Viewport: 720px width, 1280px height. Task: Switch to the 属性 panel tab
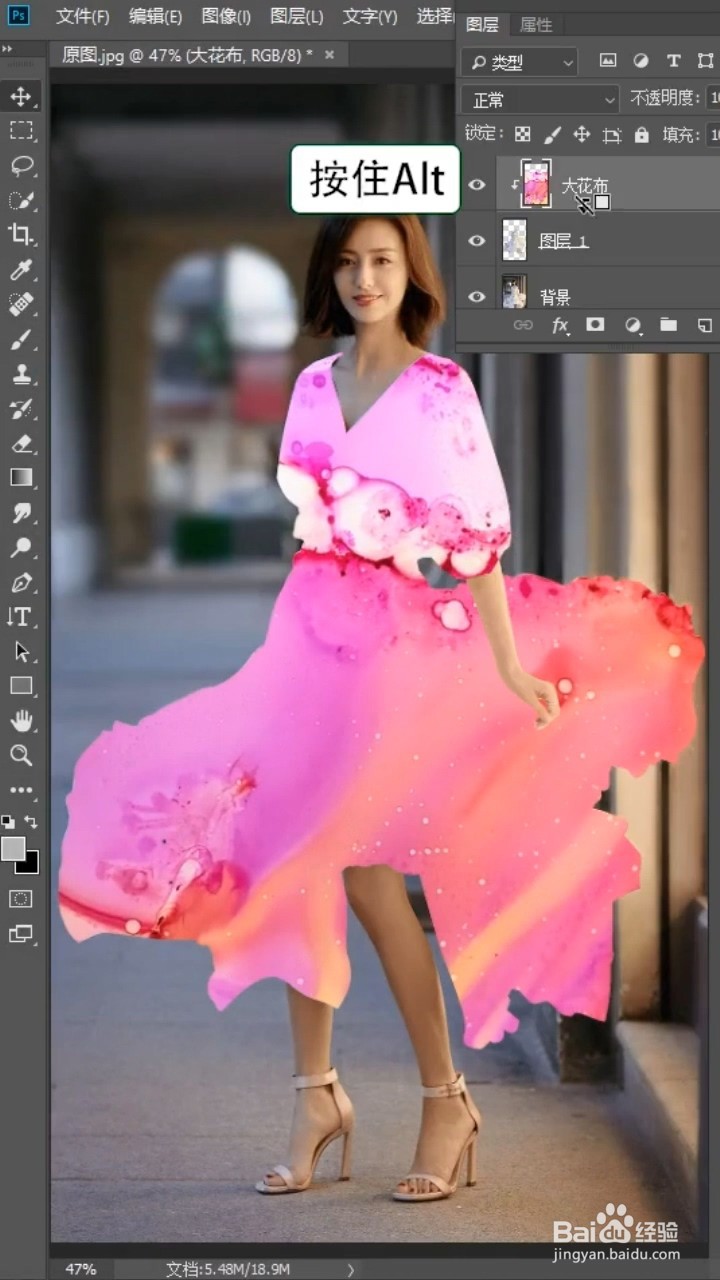click(x=536, y=25)
